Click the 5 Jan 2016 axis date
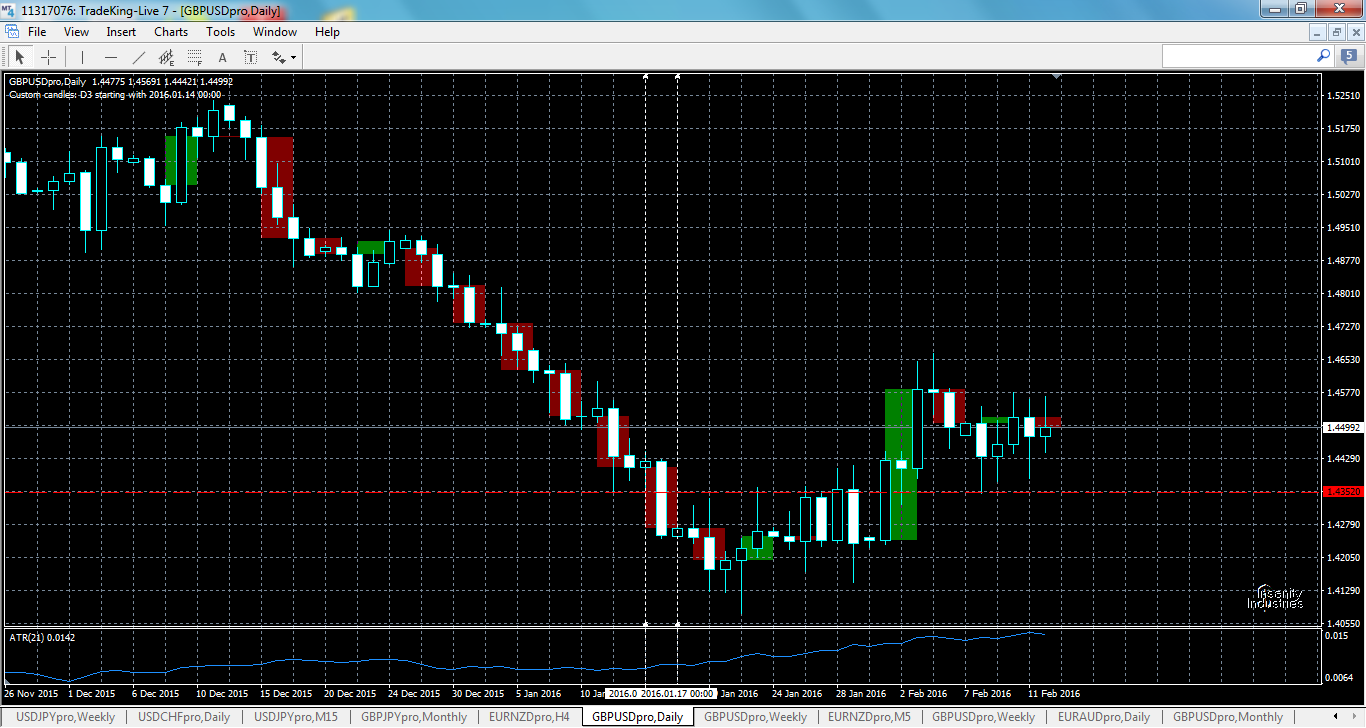1366x728 pixels. [x=539, y=693]
